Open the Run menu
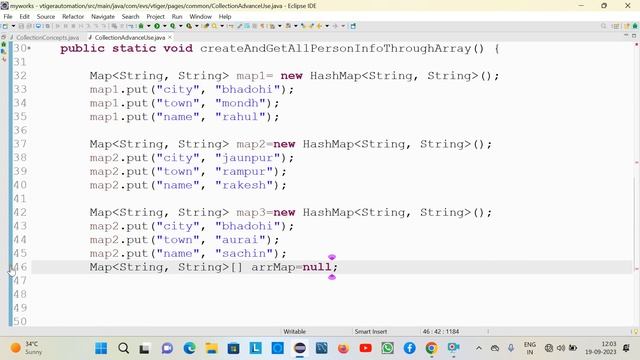The height and width of the screenshot is (360, 640). pyautogui.click(x=177, y=16)
